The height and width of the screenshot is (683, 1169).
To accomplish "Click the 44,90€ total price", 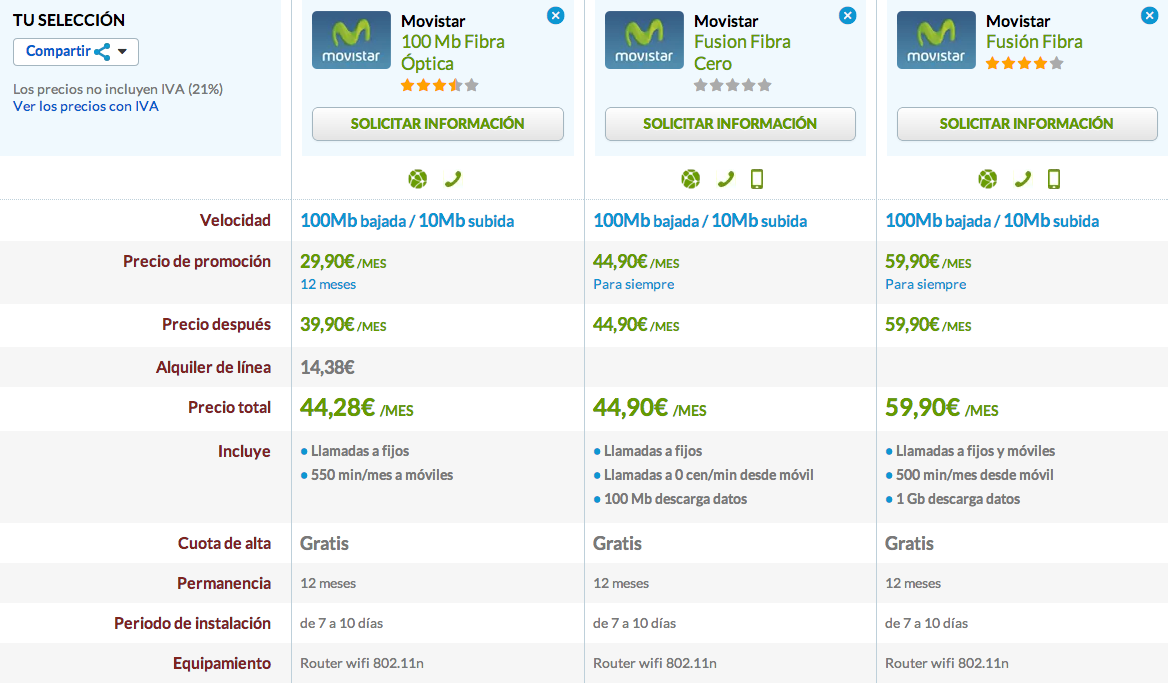I will tap(649, 408).
